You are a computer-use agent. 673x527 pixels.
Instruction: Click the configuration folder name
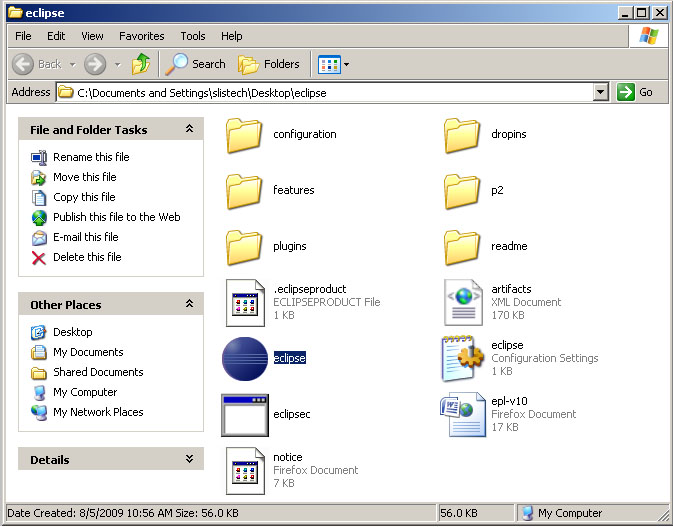tap(305, 134)
